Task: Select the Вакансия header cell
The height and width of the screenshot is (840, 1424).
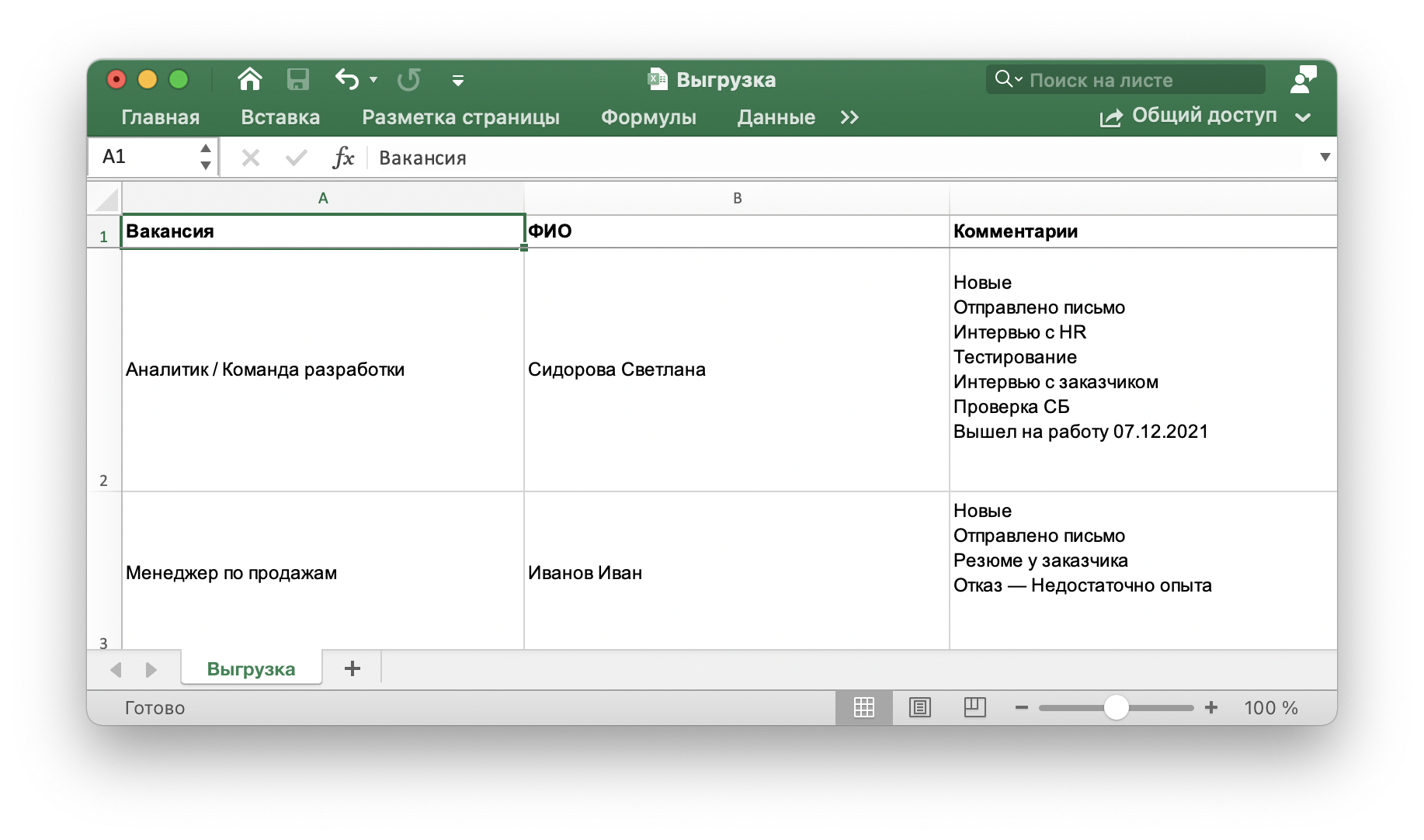Action: (323, 231)
